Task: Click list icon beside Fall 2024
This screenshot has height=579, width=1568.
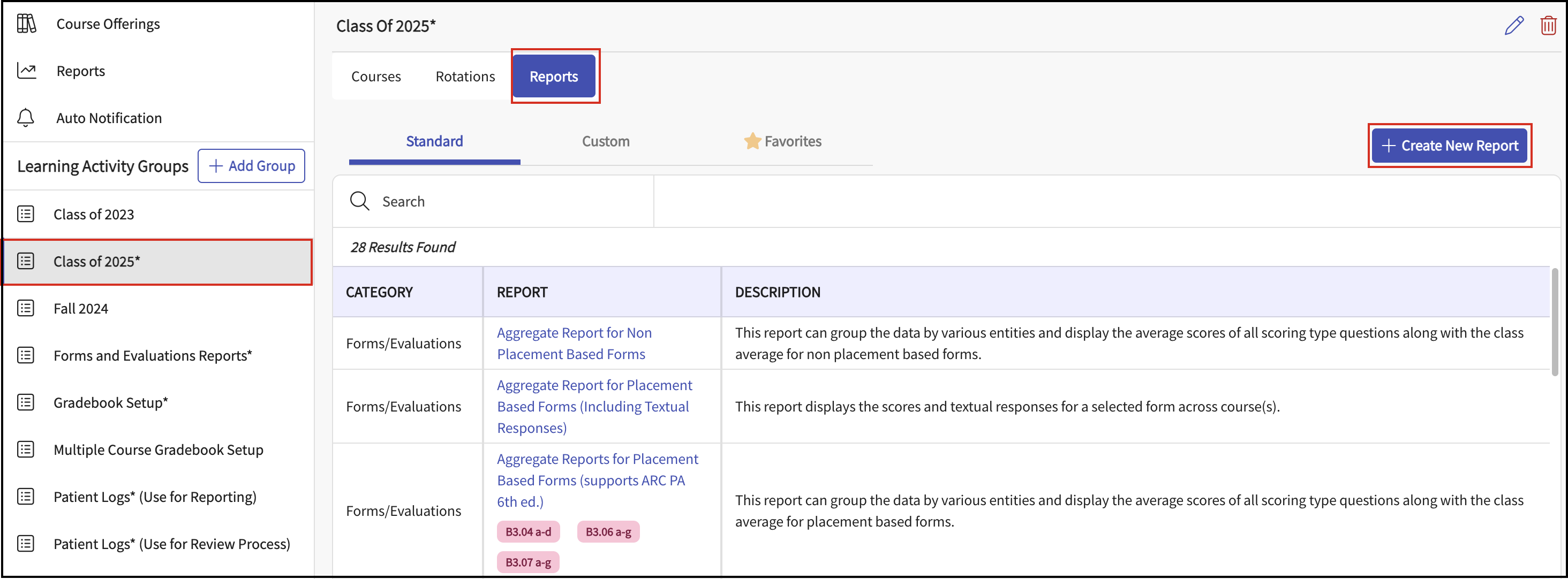Action: point(26,308)
